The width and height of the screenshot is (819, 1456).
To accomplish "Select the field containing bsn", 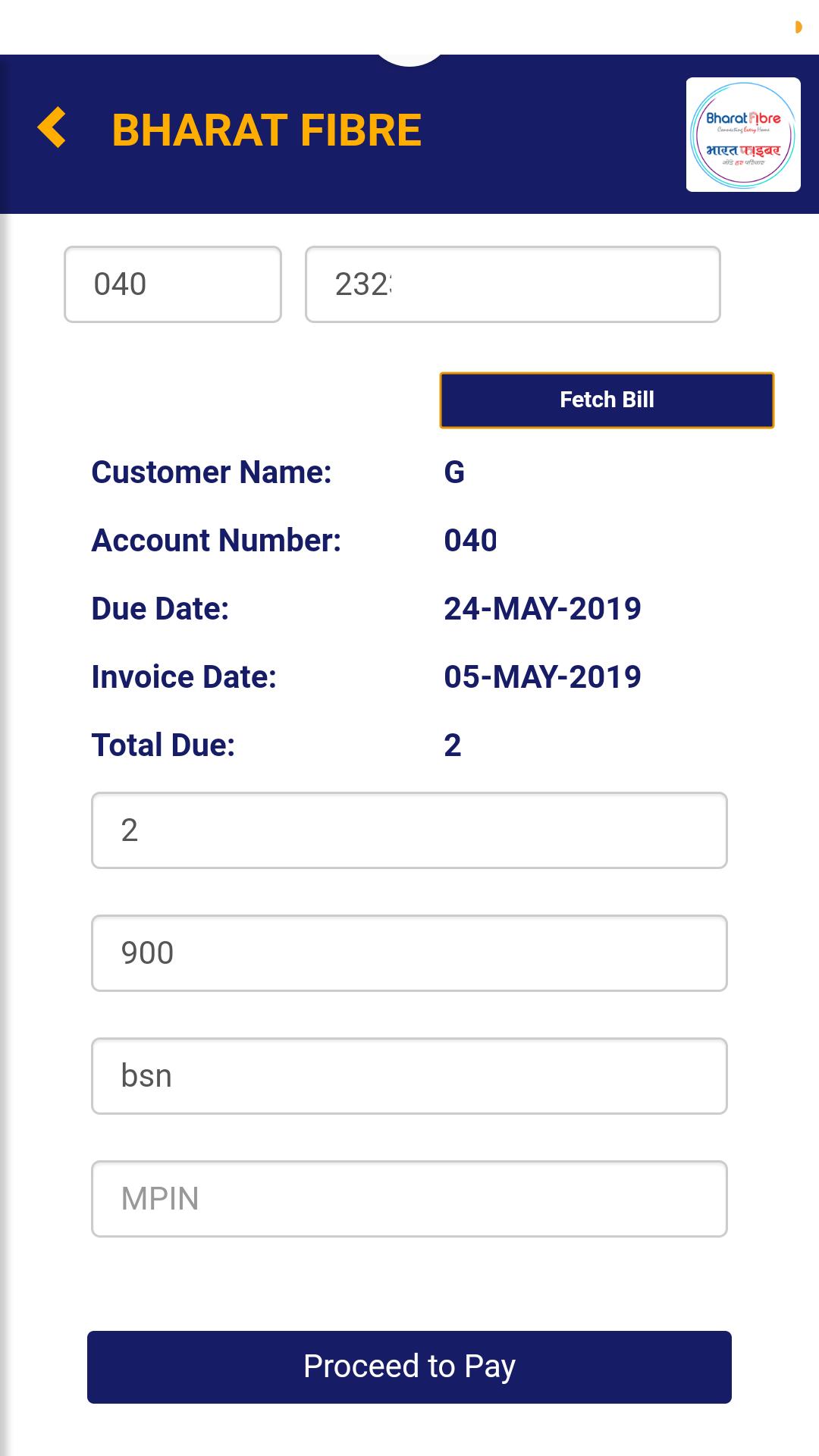I will 409,1076.
